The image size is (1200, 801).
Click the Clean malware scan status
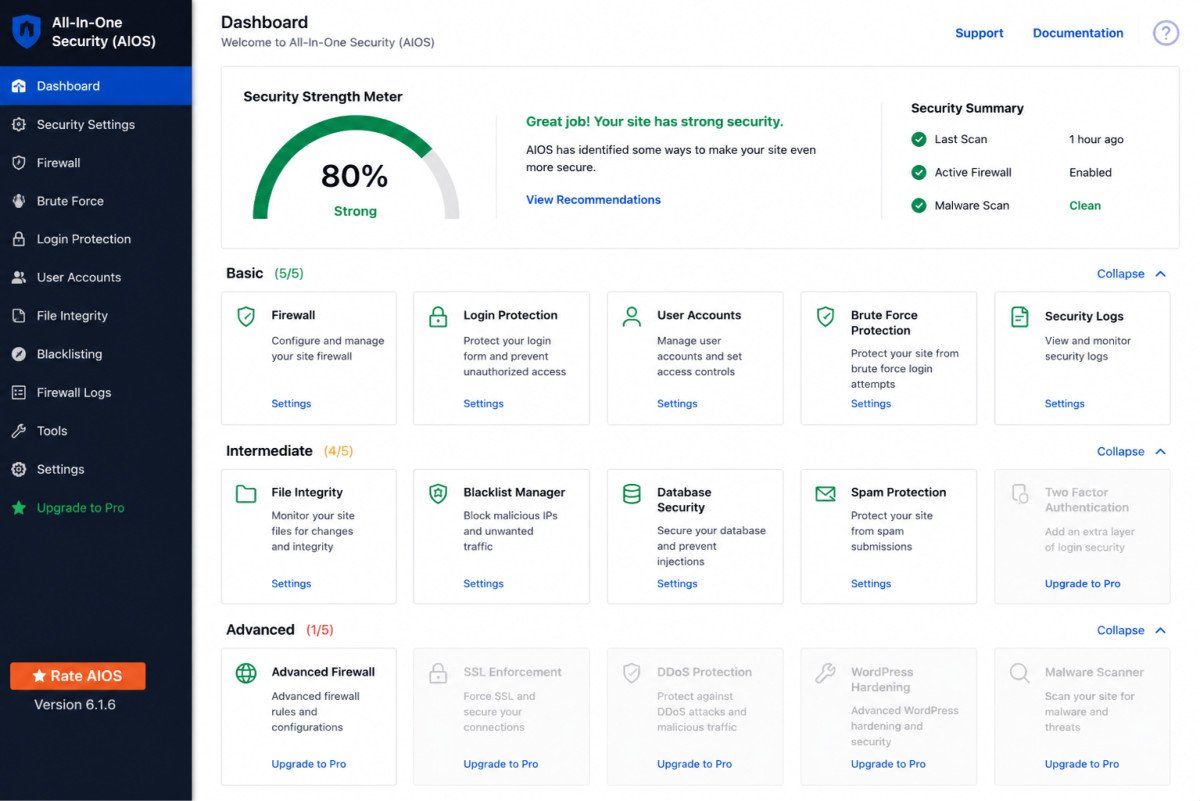coord(1085,206)
